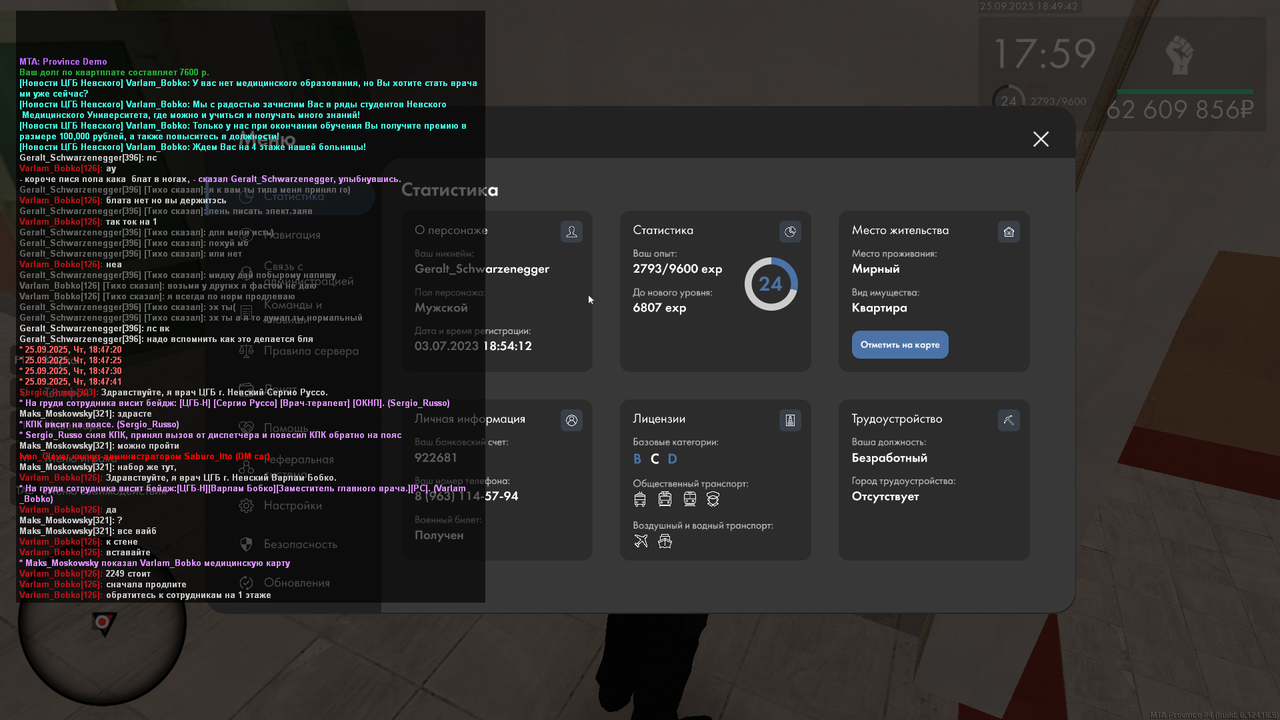Click the scales icon beside Правила сервера
Viewport: 1280px width, 720px height.
point(246,351)
